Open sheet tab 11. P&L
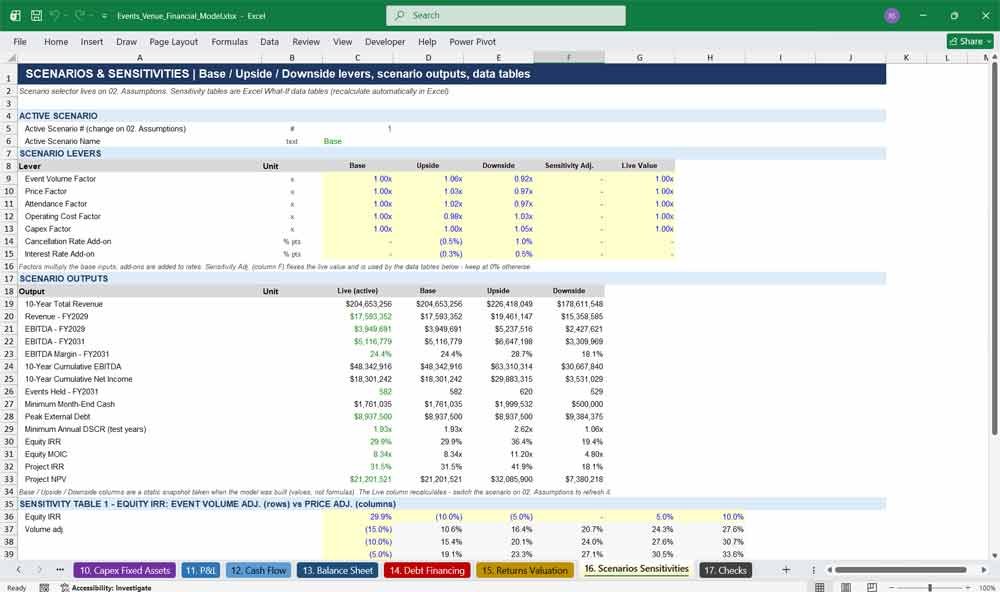This screenshot has width=1000, height=592. [200, 570]
